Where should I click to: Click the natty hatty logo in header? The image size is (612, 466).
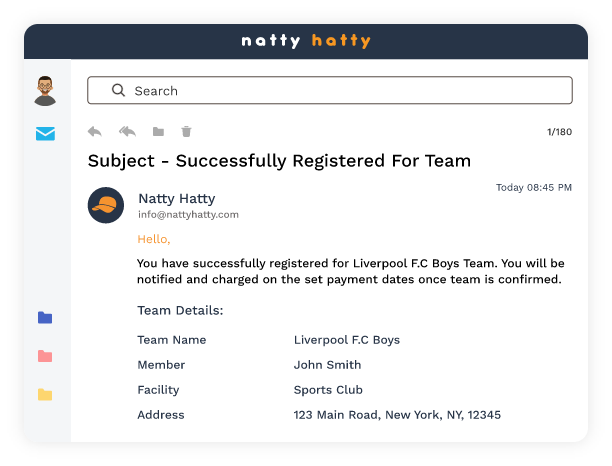coord(306,41)
